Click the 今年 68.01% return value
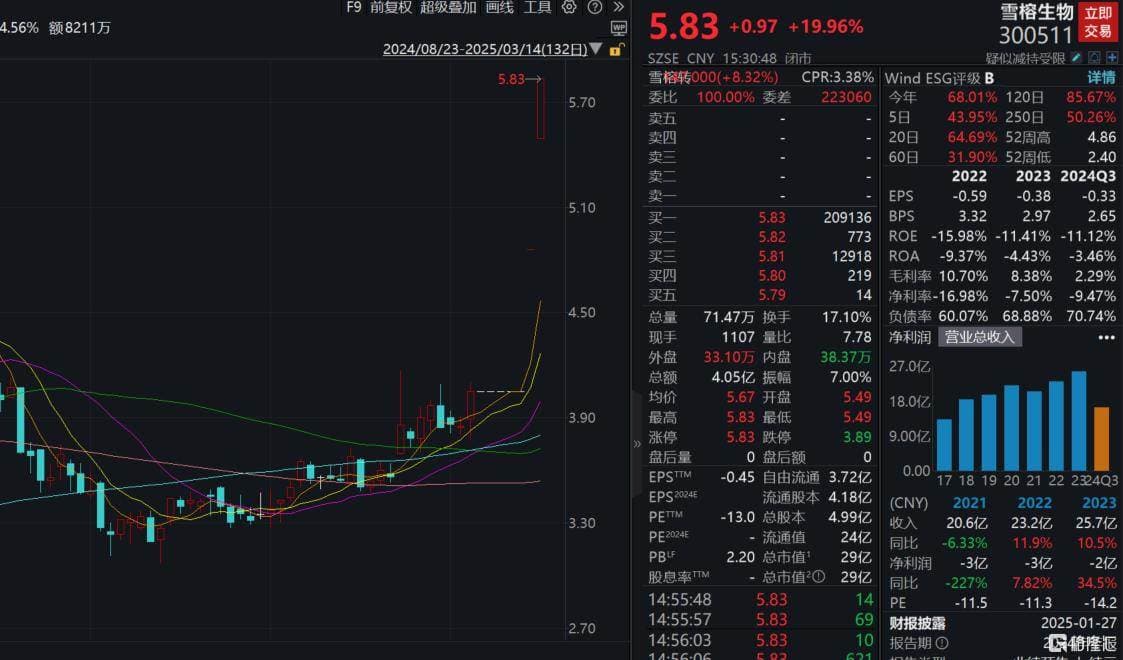This screenshot has height=660, width=1123. [972, 97]
